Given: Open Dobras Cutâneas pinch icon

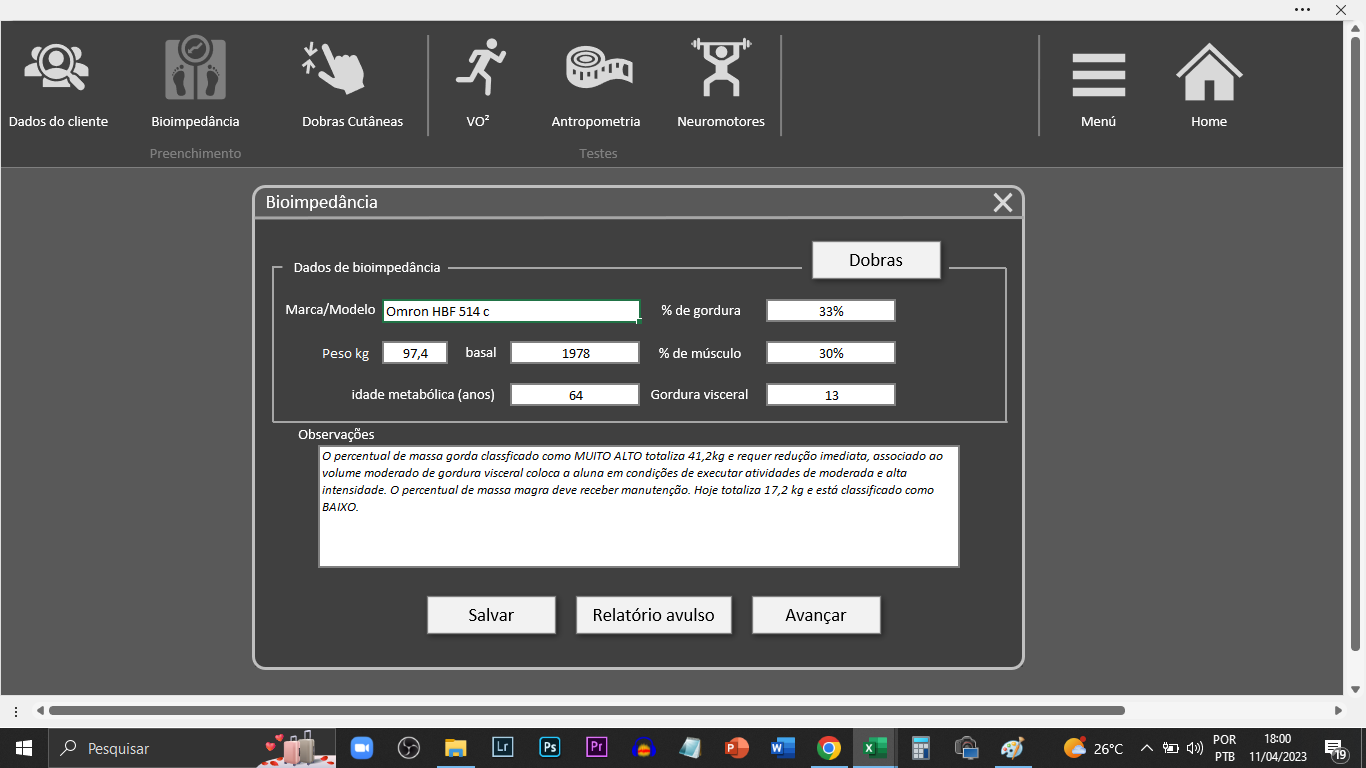Looking at the screenshot, I should pos(335,70).
